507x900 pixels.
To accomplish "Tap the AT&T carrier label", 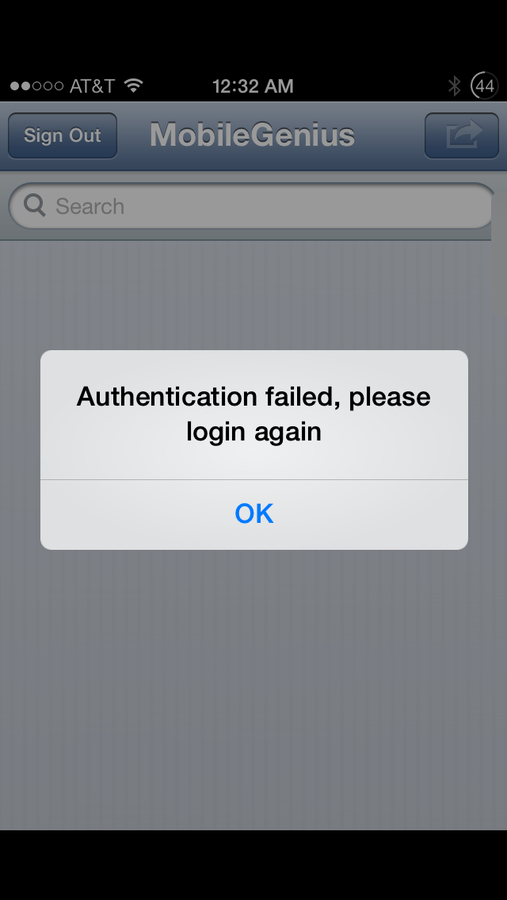I will point(92,86).
